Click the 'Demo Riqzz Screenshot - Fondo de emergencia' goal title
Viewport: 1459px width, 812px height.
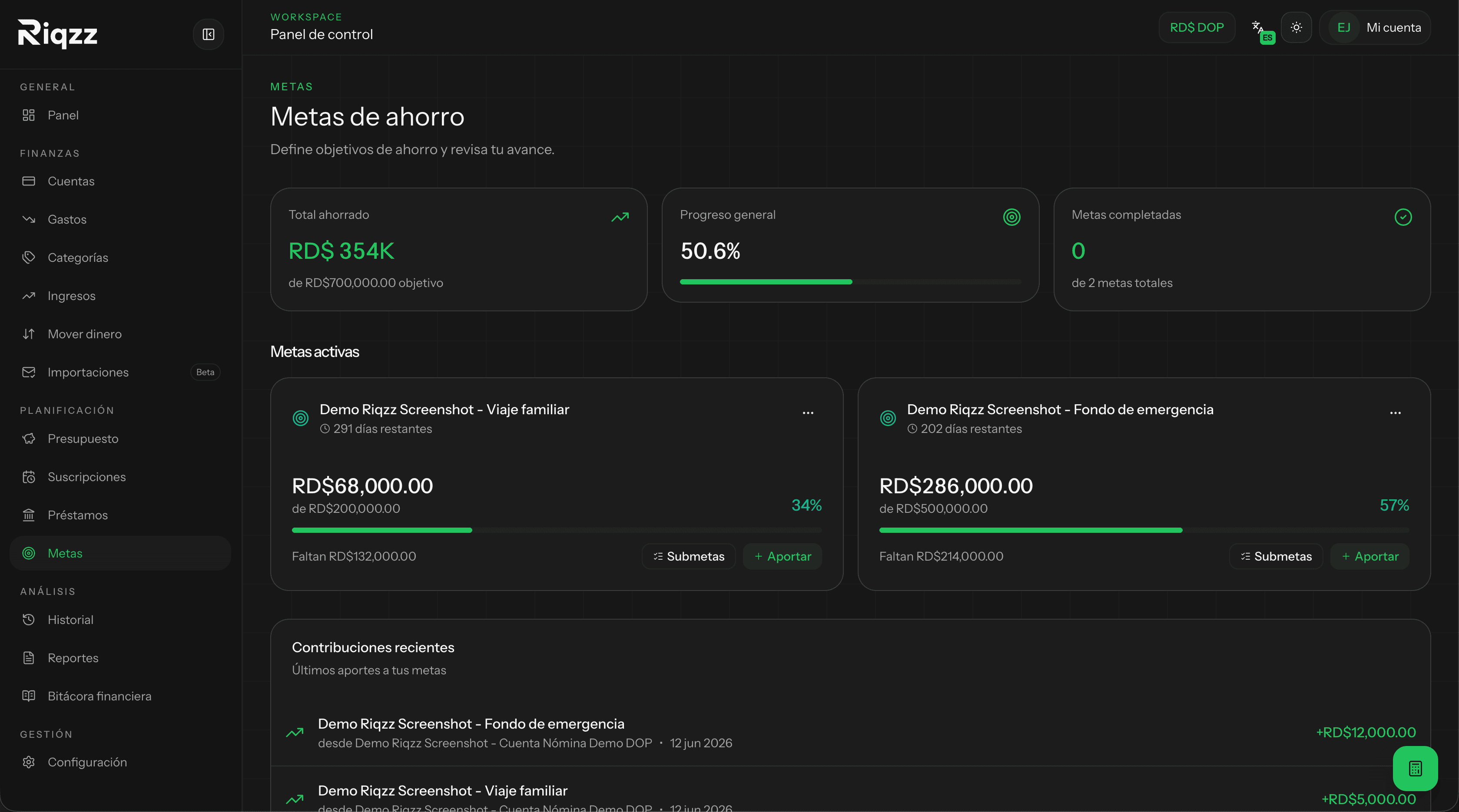point(1060,409)
